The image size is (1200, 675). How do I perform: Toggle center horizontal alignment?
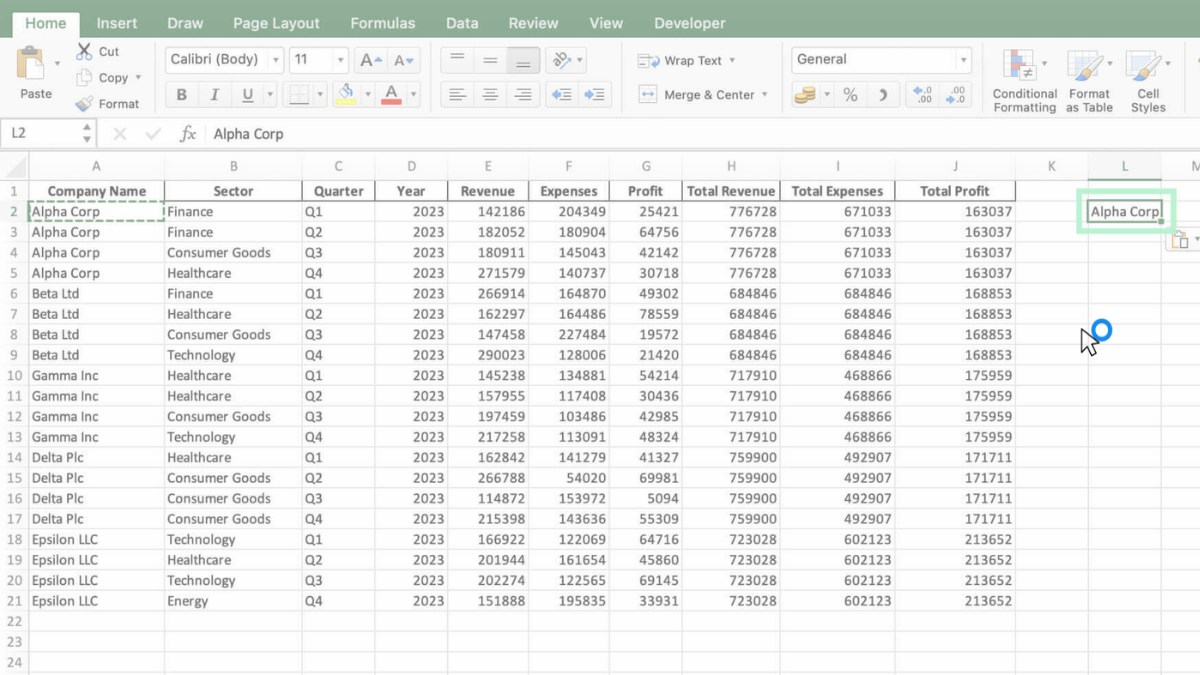(490, 95)
